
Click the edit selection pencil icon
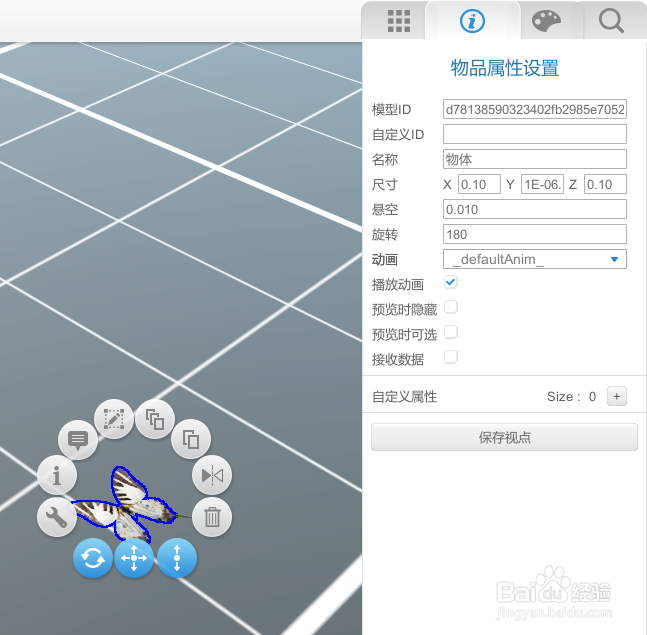coord(114,419)
